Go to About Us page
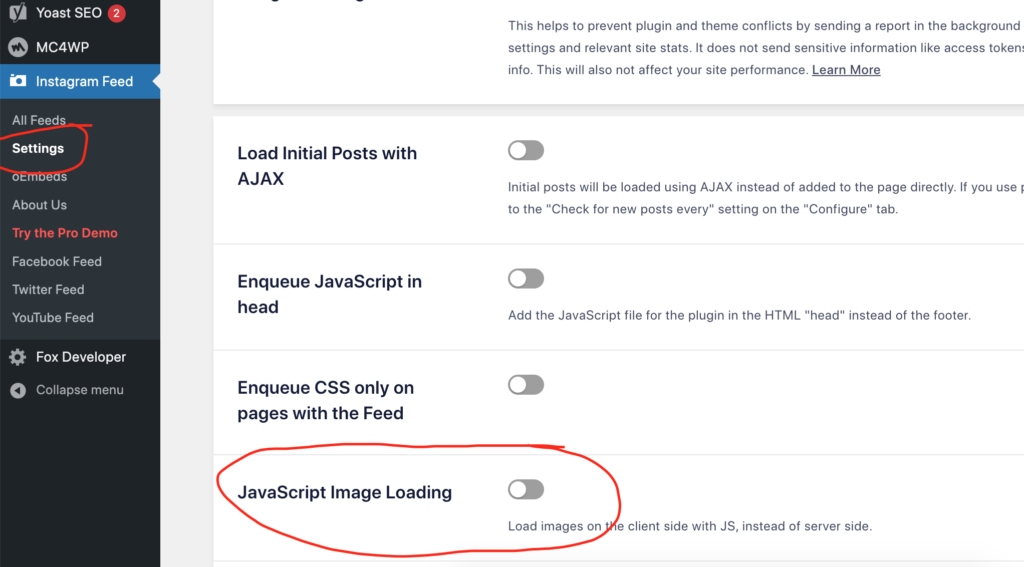Screen dimensions: 1024x567 [x=39, y=204]
